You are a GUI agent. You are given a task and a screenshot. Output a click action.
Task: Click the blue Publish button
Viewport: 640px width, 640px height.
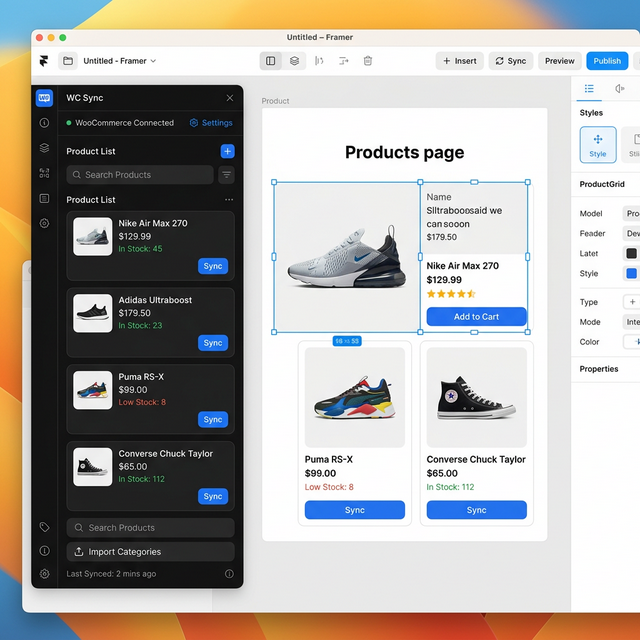[x=607, y=61]
